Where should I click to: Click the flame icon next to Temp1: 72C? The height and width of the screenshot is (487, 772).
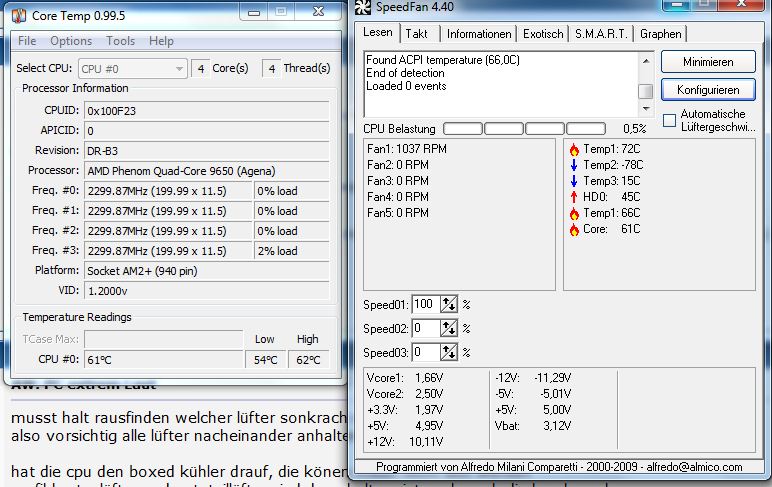coord(574,149)
